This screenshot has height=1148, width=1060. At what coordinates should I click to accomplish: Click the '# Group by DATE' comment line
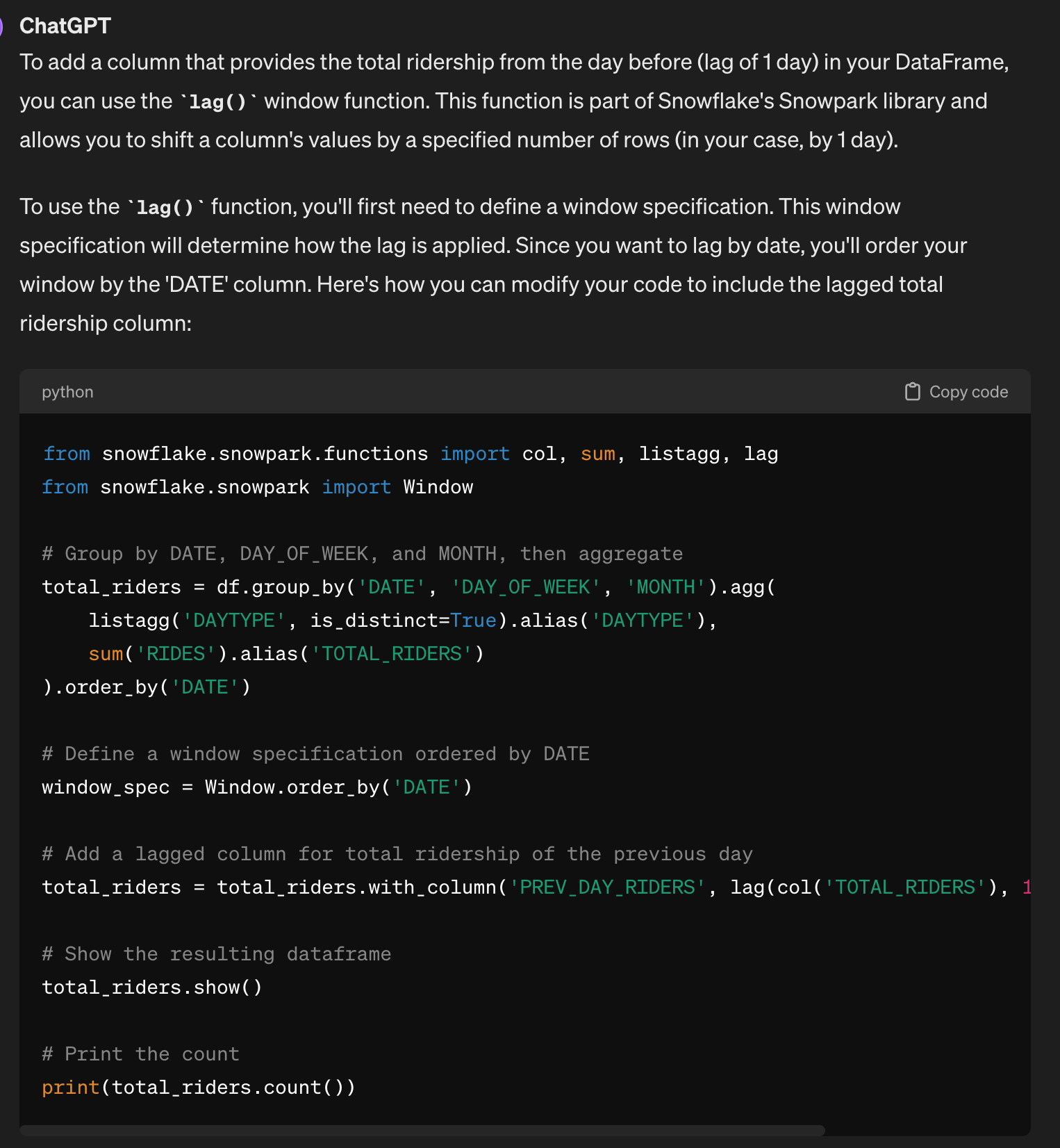362,554
